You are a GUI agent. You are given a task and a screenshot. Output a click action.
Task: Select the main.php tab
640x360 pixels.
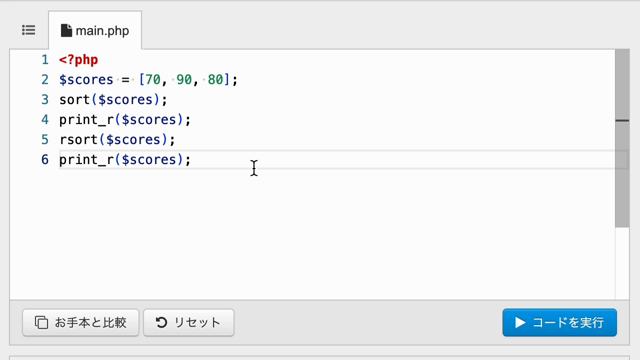click(95, 31)
